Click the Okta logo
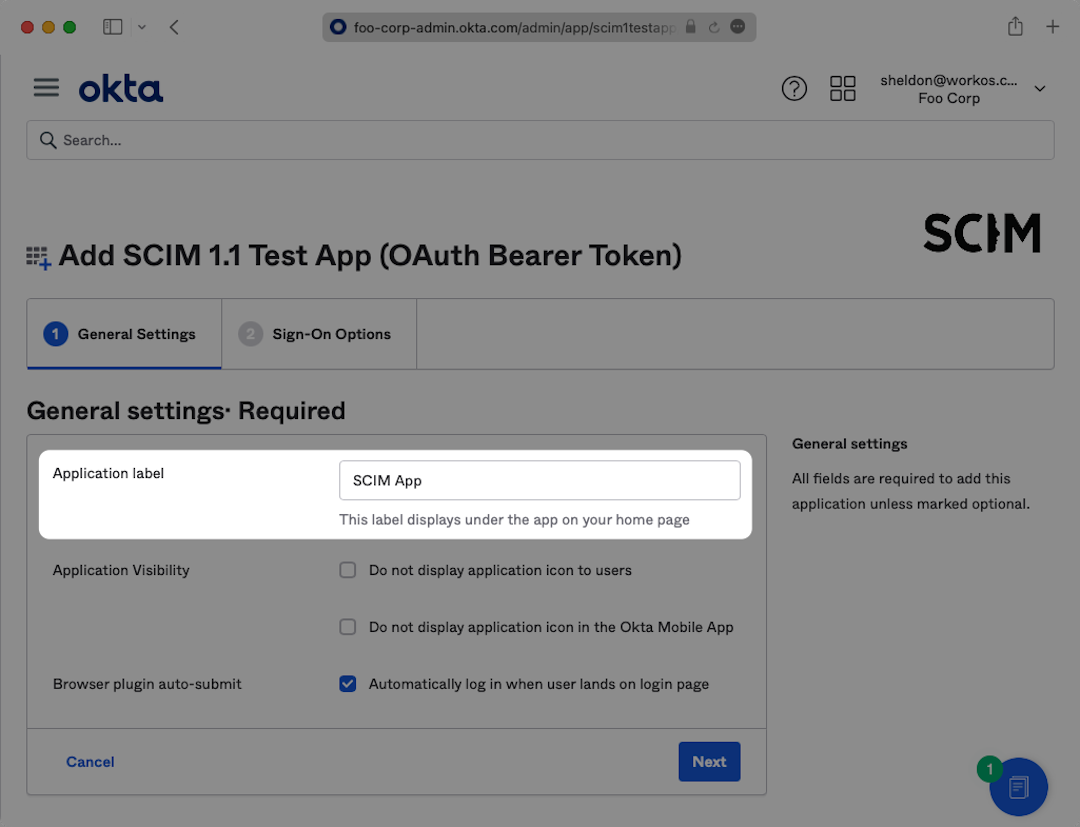Image resolution: width=1080 pixels, height=827 pixels. tap(121, 89)
